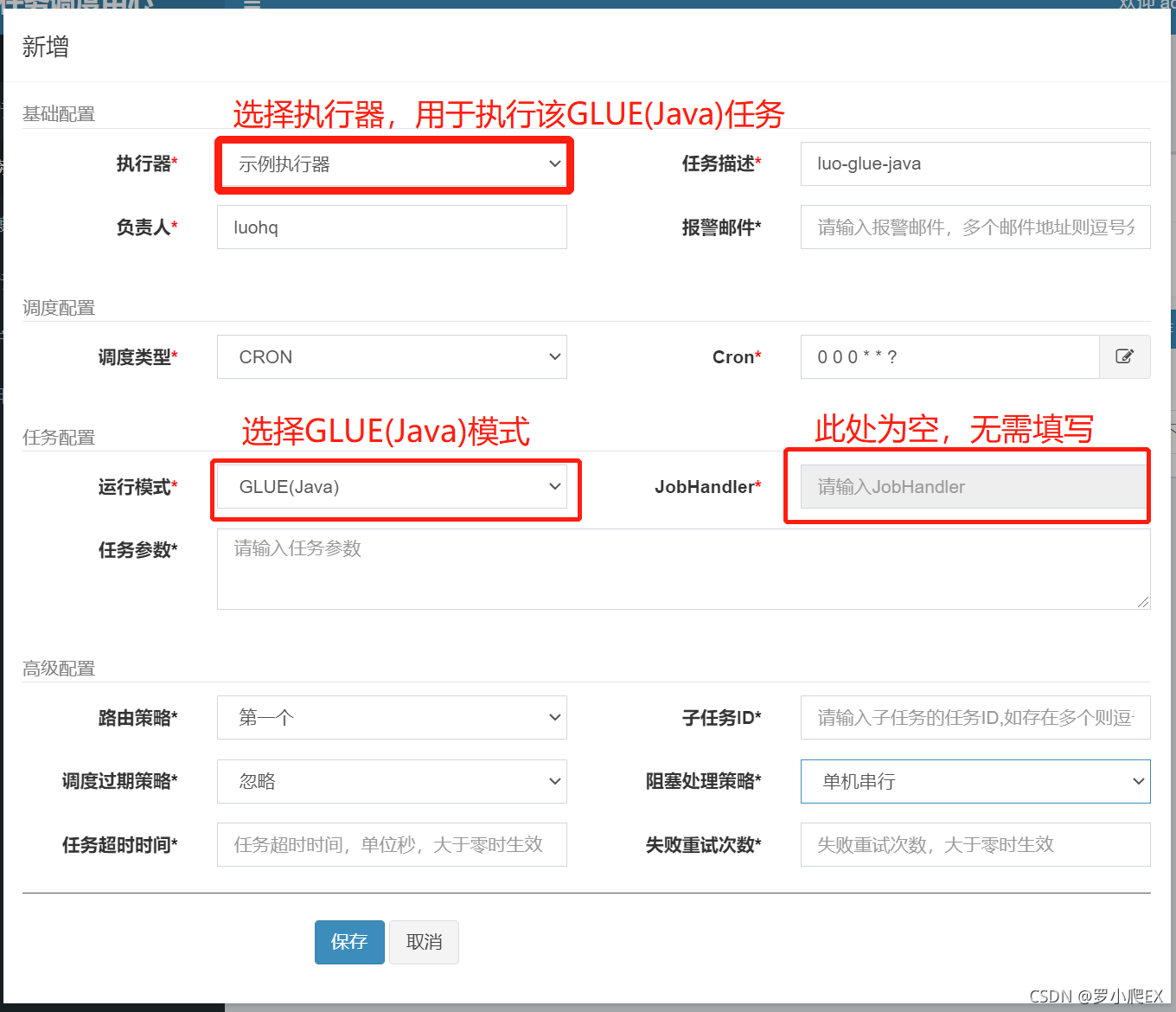1176x1012 pixels.
Task: Click the 取消 button
Action: (x=424, y=942)
